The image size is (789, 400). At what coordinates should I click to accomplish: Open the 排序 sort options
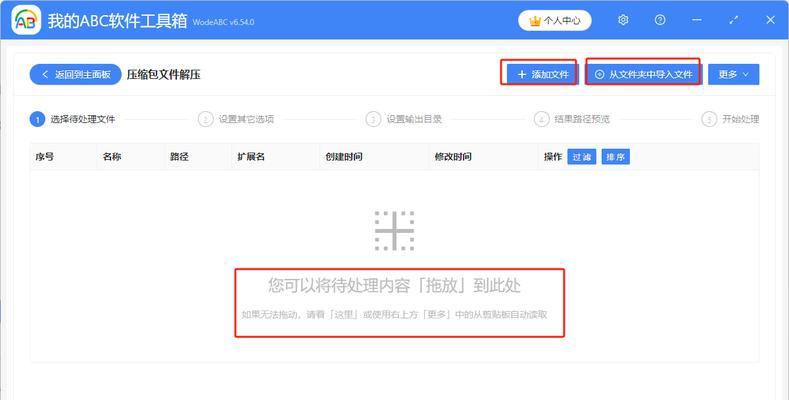[615, 157]
